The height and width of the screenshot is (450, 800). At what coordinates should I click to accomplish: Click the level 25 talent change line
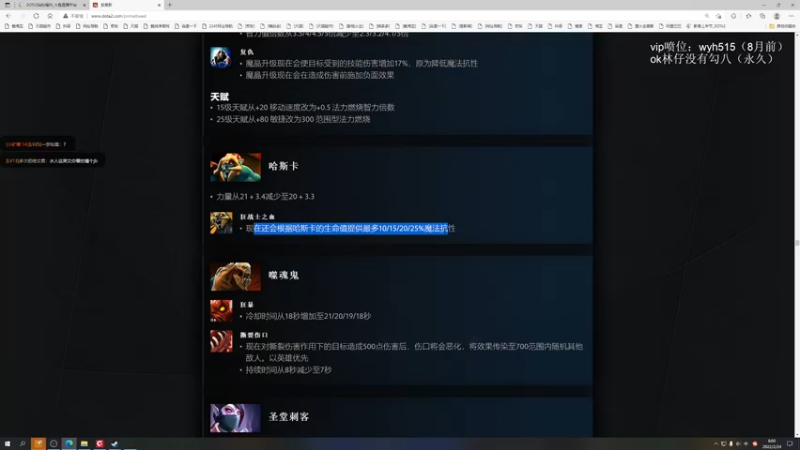(x=293, y=119)
